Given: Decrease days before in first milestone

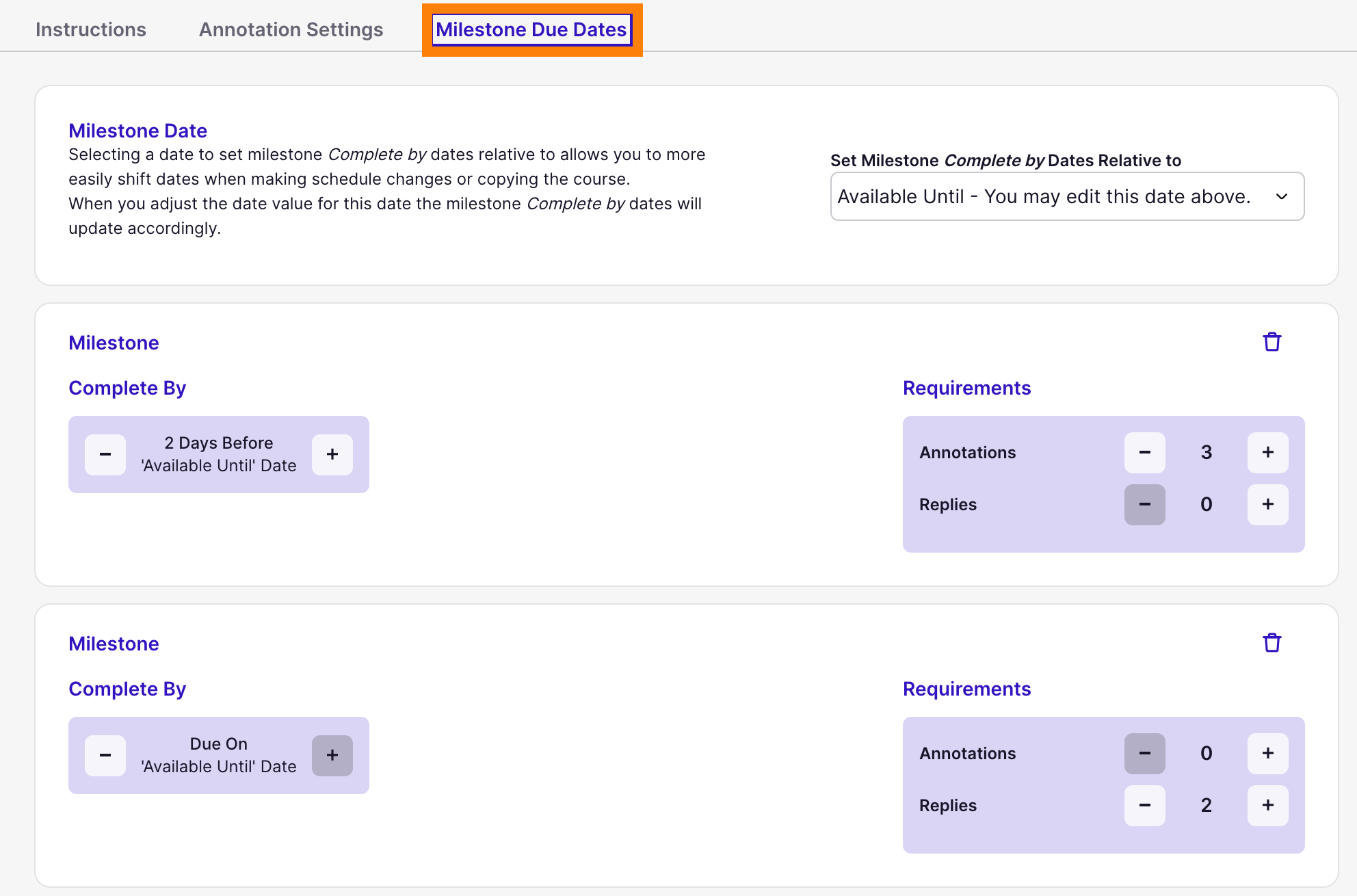Looking at the screenshot, I should click(x=105, y=454).
